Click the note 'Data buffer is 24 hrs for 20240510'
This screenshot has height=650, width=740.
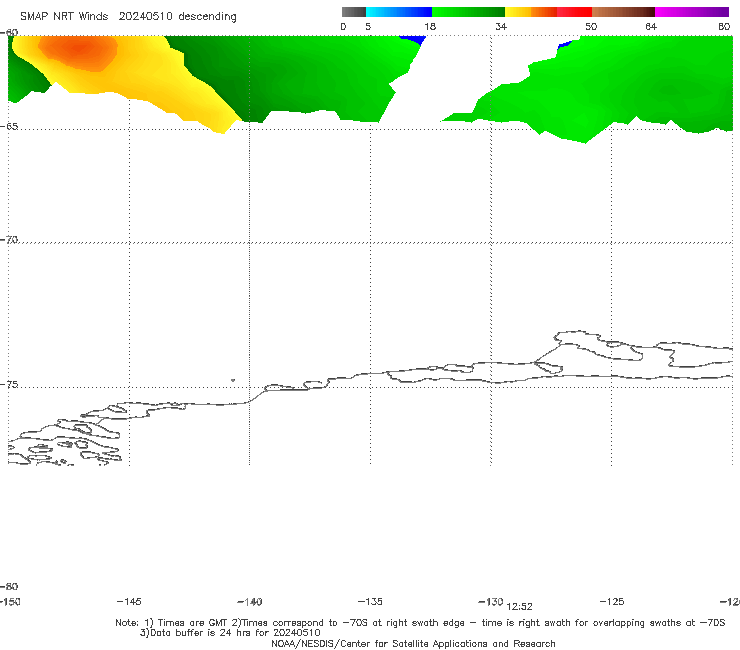[230, 633]
